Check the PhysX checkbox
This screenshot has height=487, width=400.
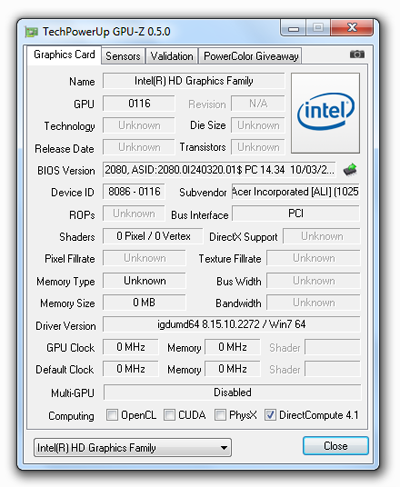220,415
